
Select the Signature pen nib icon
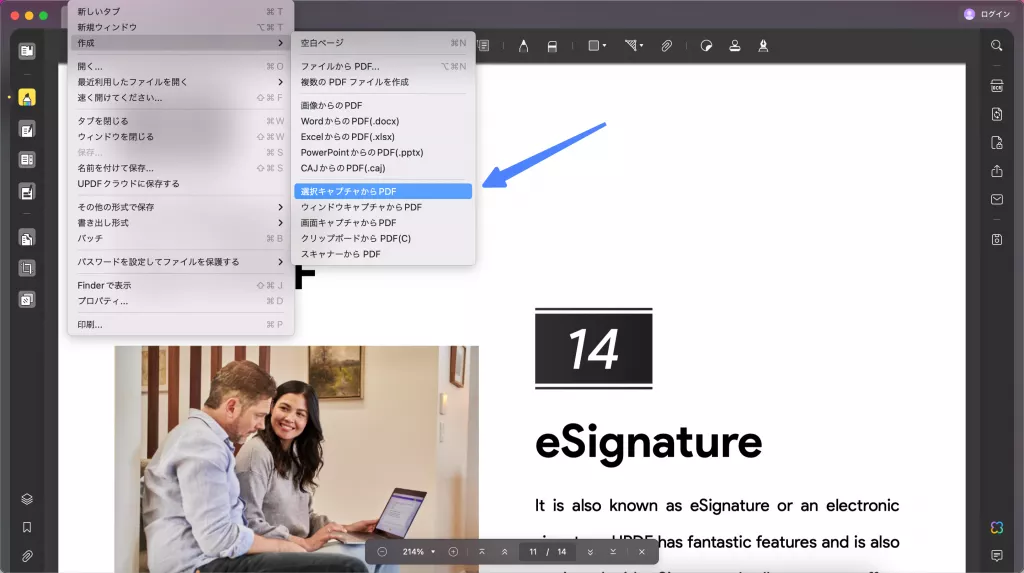click(x=763, y=46)
